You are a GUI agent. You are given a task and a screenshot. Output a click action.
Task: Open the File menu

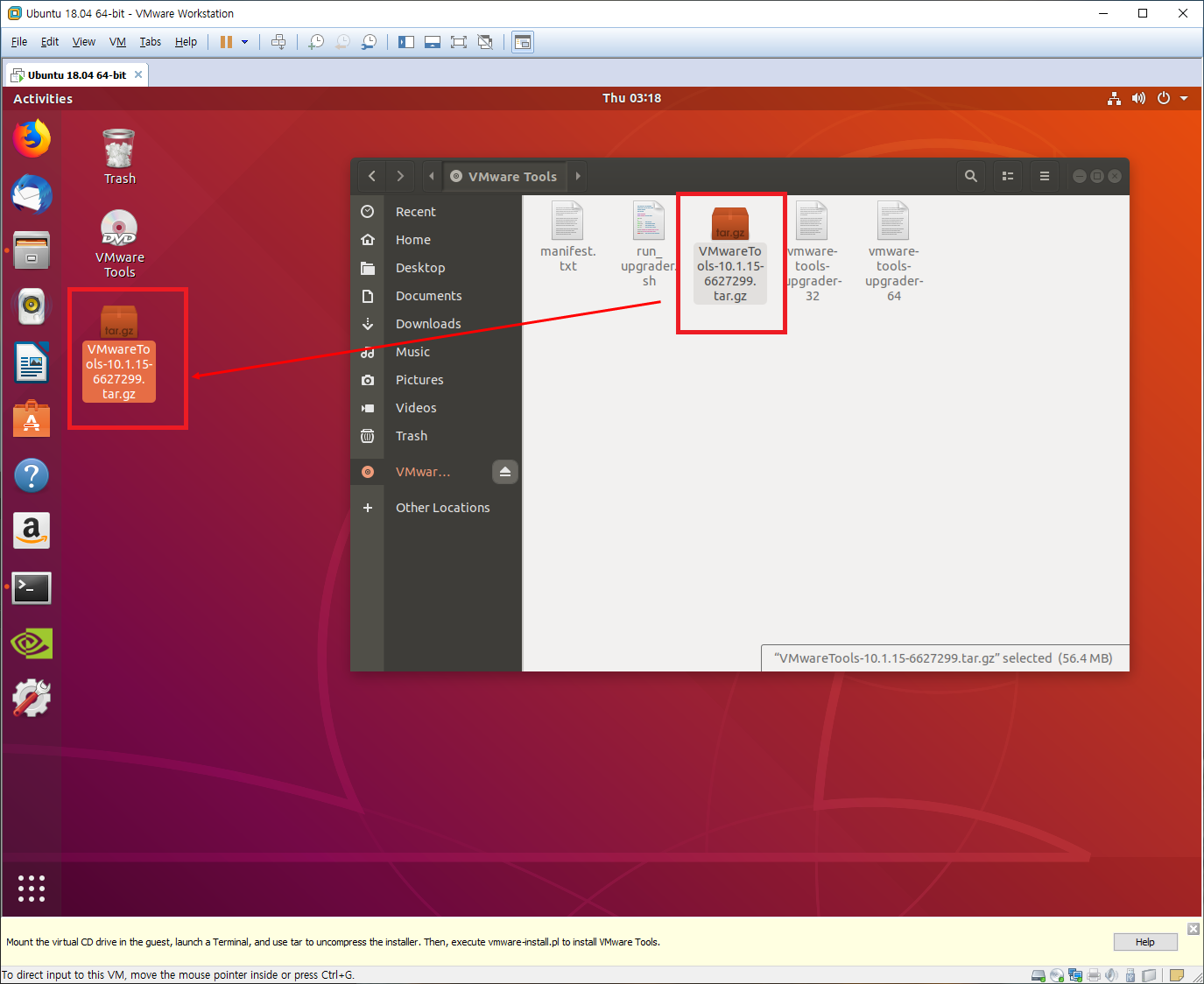19,42
